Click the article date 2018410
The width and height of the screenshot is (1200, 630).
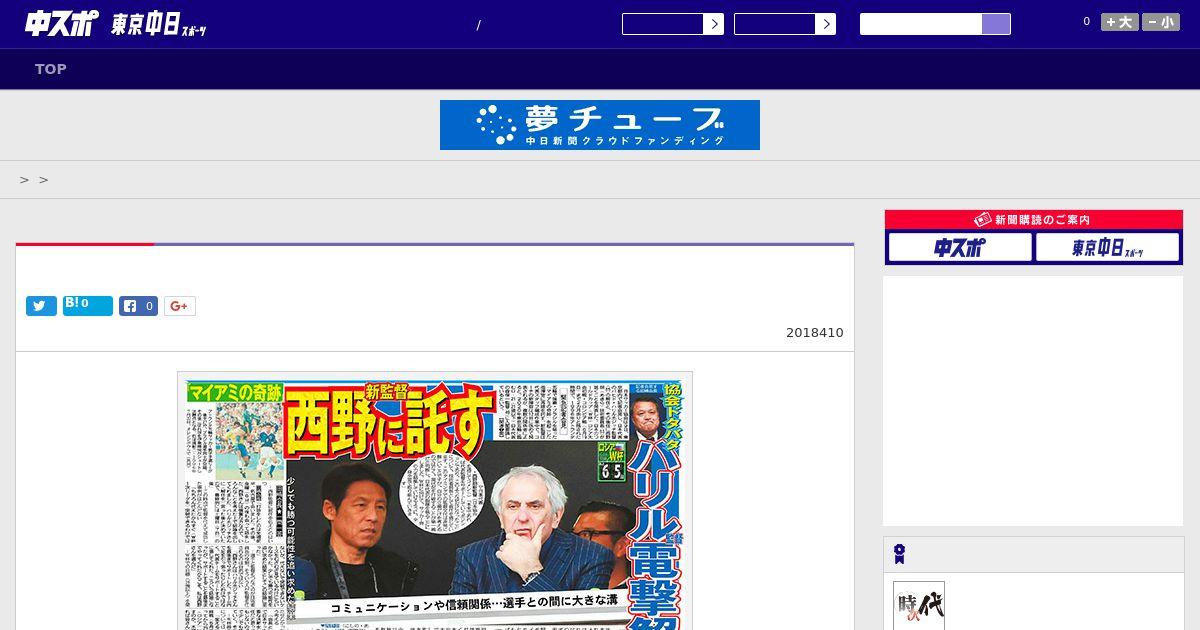pyautogui.click(x=815, y=333)
